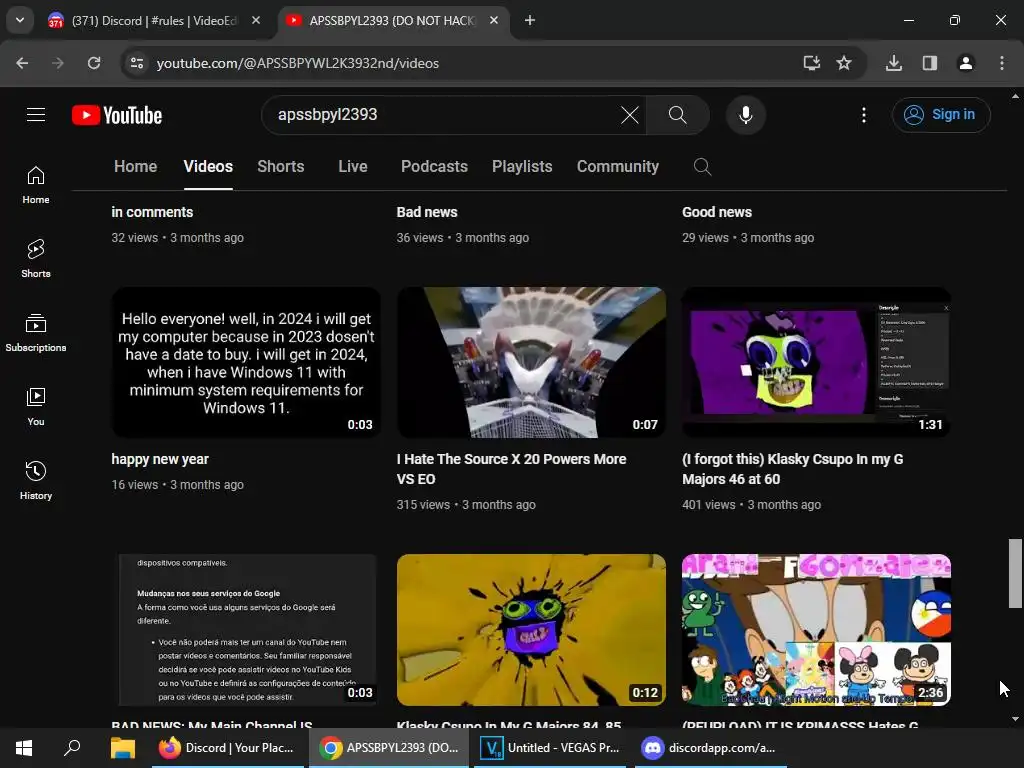The width and height of the screenshot is (1024, 768).
Task: Open Chrome downloads icon
Action: point(893,63)
